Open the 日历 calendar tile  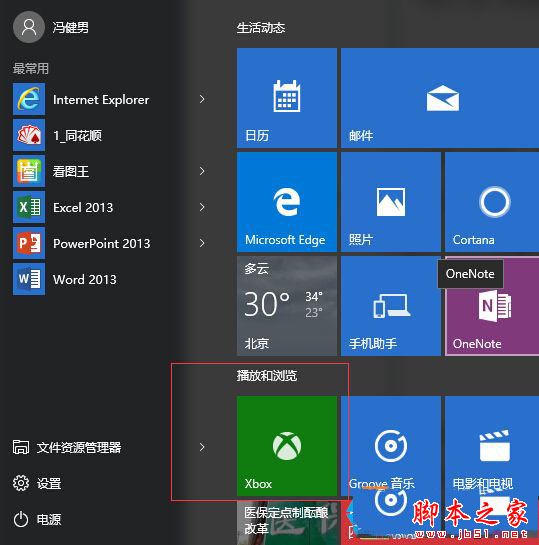287,98
